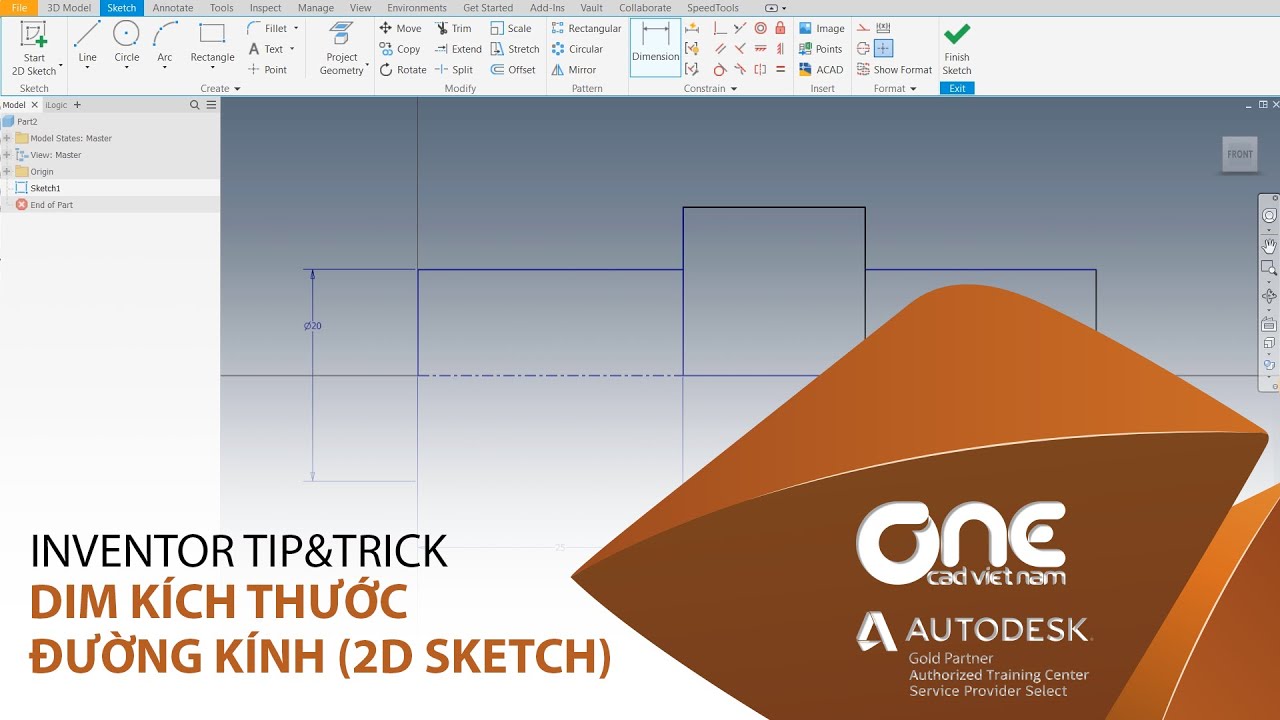Select the Rectangle tool

(x=212, y=42)
